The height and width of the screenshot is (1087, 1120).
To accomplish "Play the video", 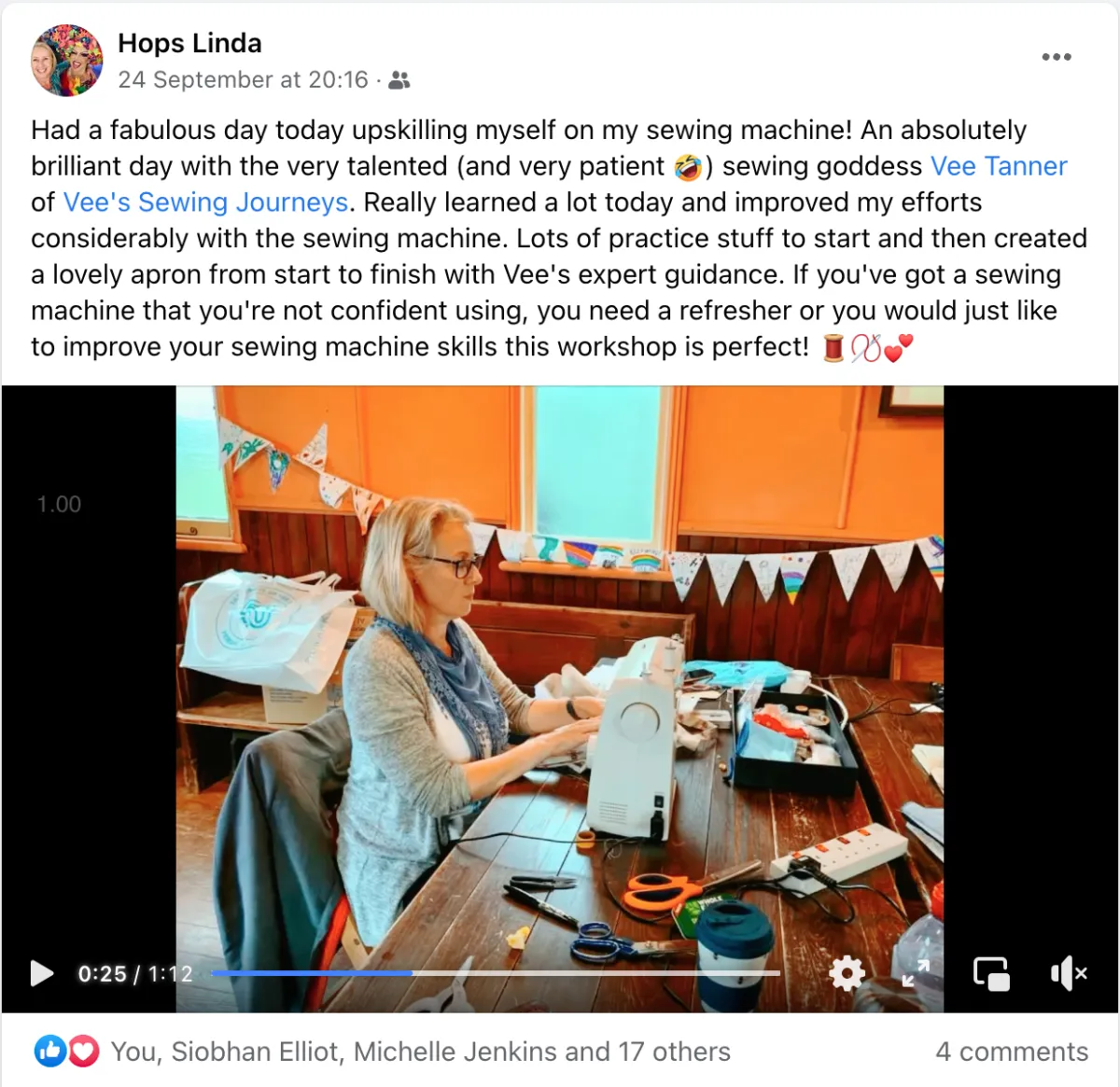I will (42, 973).
